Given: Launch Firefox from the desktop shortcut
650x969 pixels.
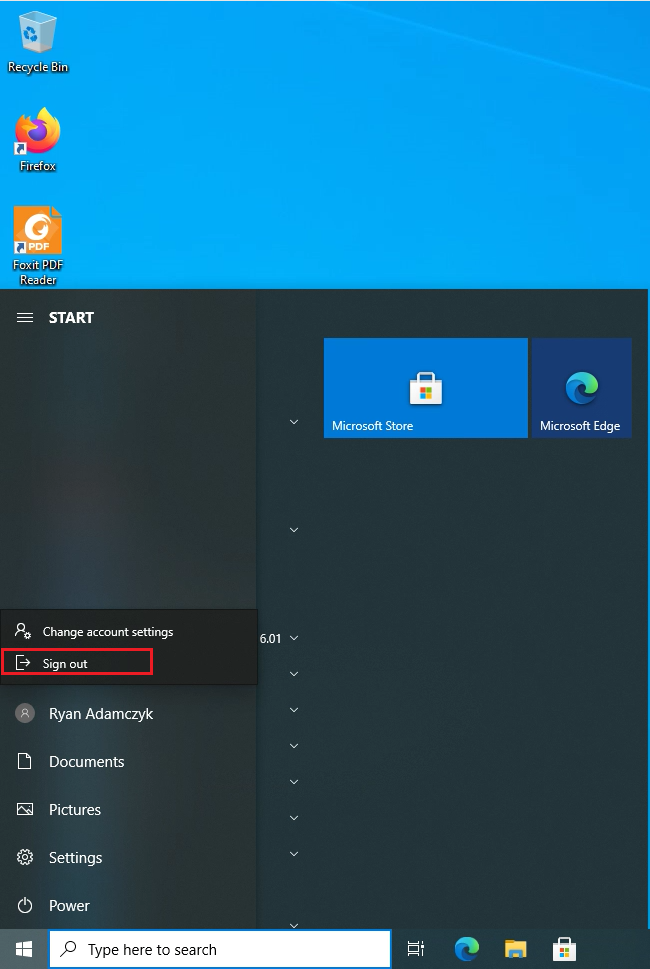Looking at the screenshot, I should (38, 139).
